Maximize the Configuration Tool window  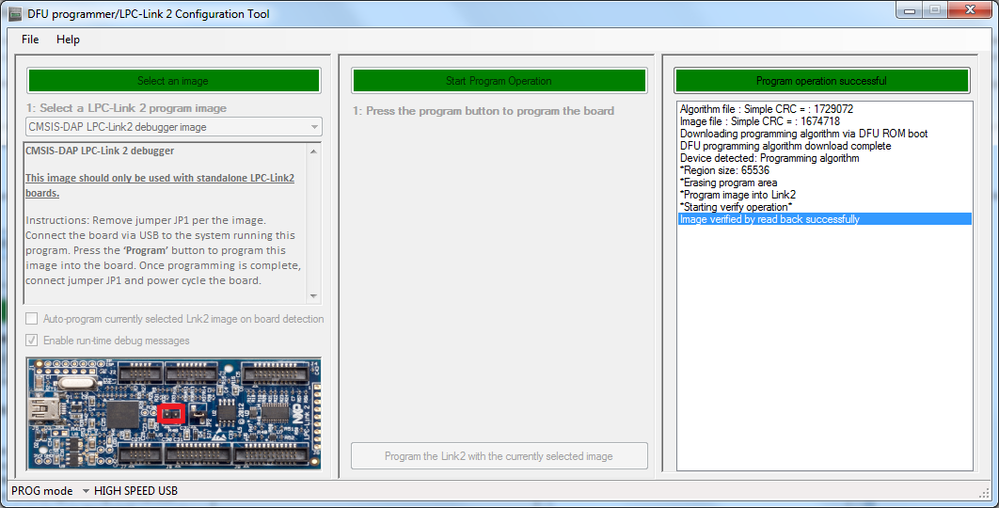935,10
